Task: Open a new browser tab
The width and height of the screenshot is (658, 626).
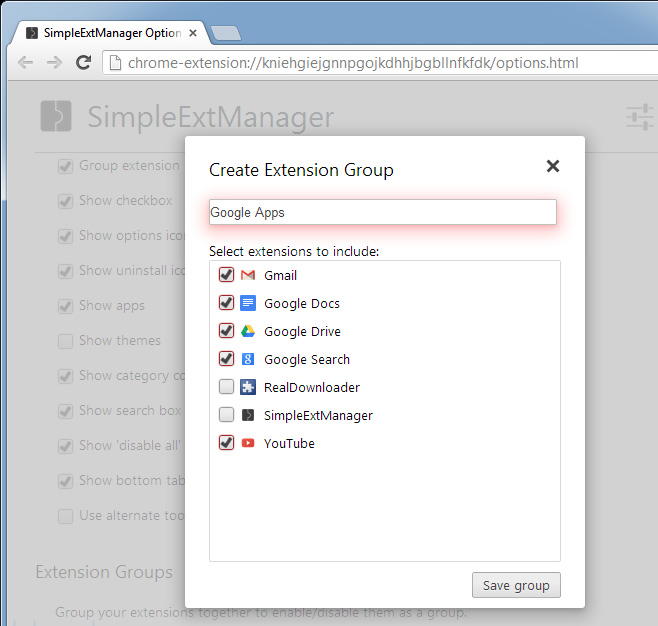Action: pyautogui.click(x=226, y=34)
